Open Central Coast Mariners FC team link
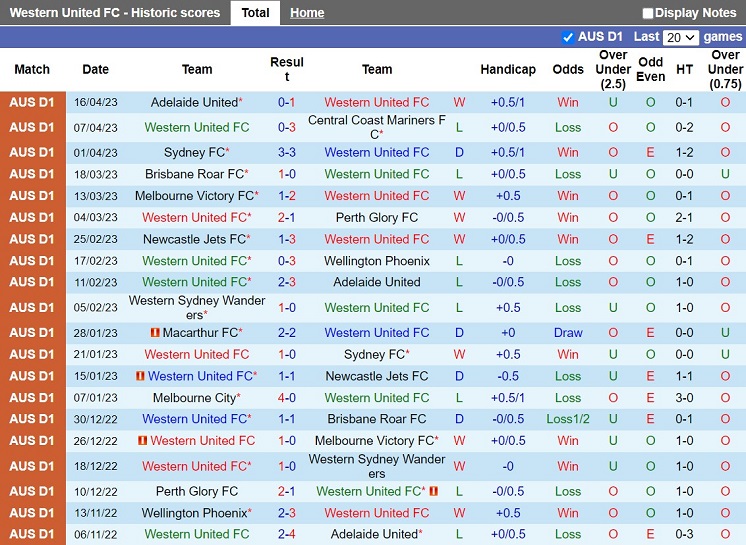 click(376, 127)
